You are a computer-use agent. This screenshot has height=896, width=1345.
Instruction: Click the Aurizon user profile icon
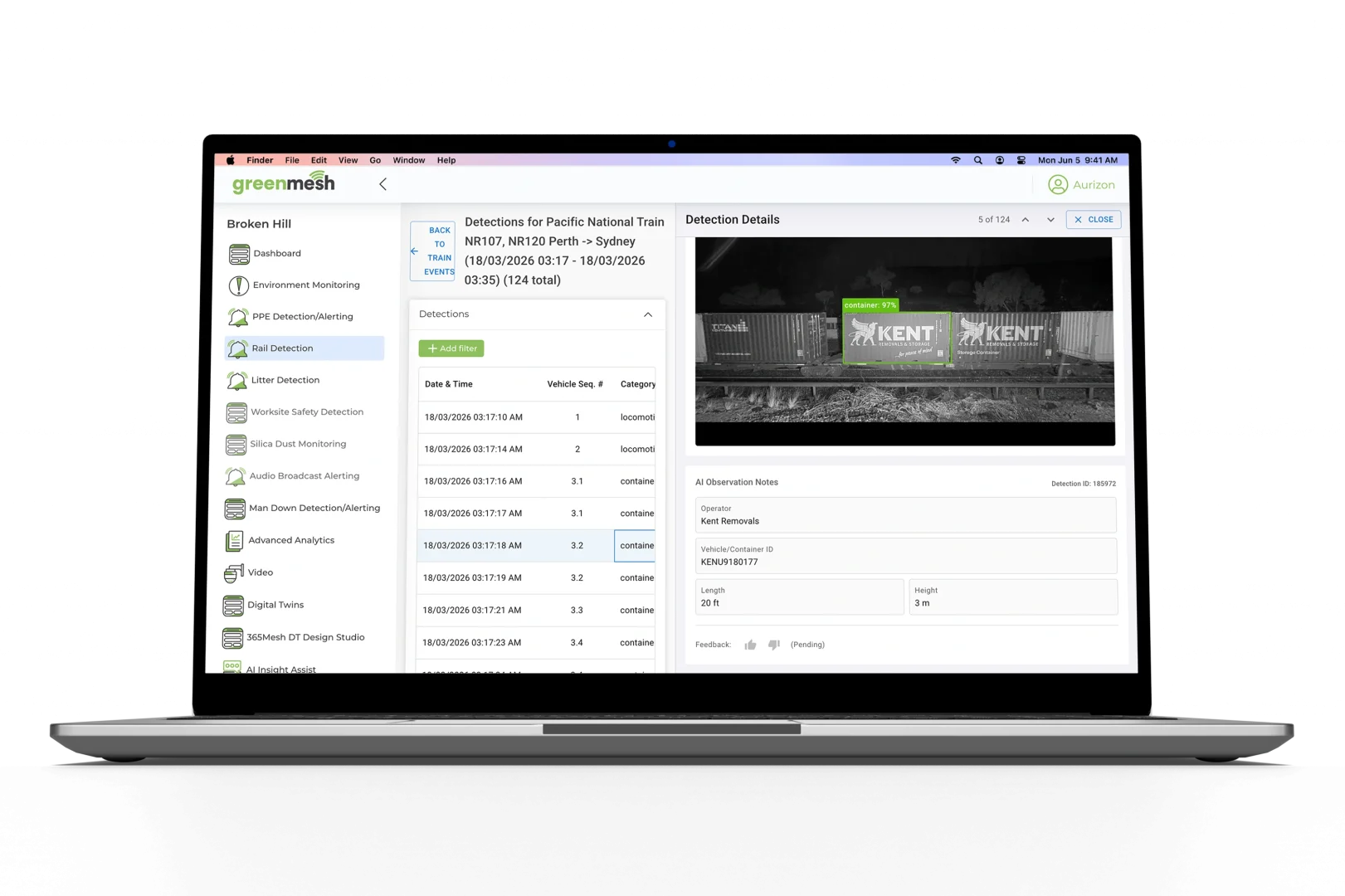[x=1058, y=185]
